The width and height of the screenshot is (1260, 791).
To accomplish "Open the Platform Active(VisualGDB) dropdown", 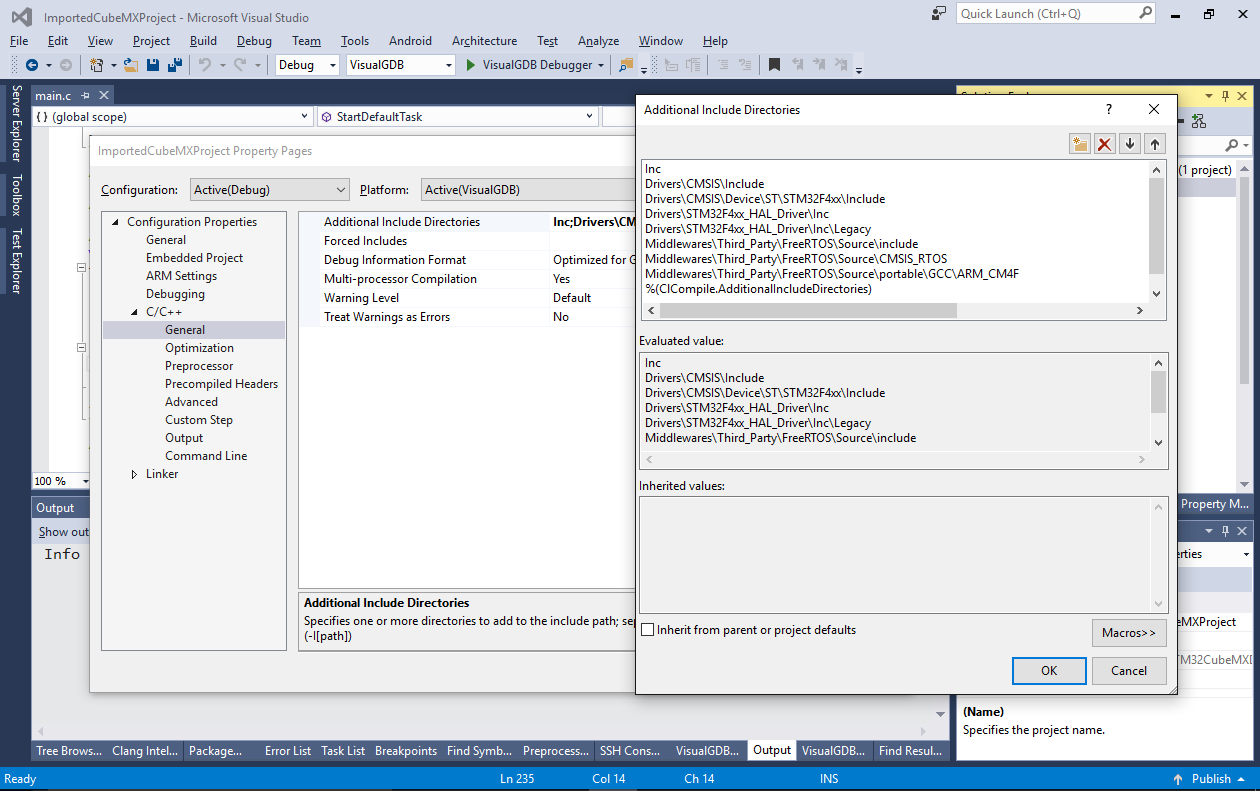I will 527,189.
